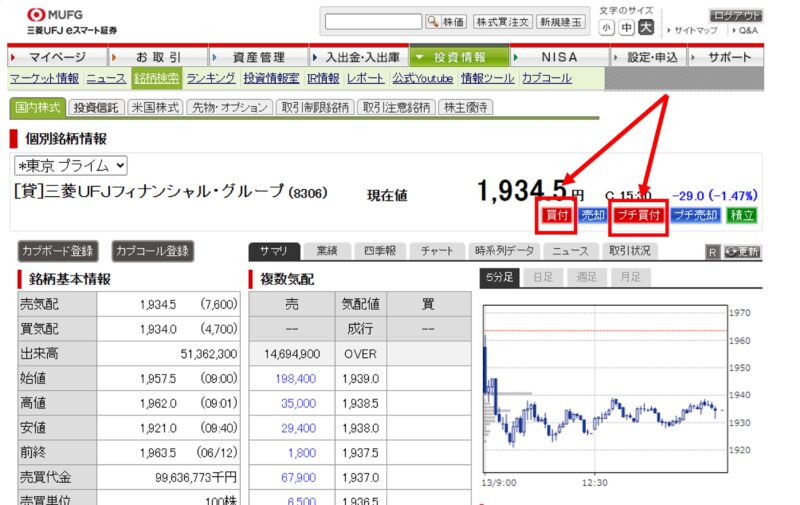Image resolution: width=800 pixels, height=505 pixels.
Task: Select the 株主優待 tab
Action: coord(465,108)
